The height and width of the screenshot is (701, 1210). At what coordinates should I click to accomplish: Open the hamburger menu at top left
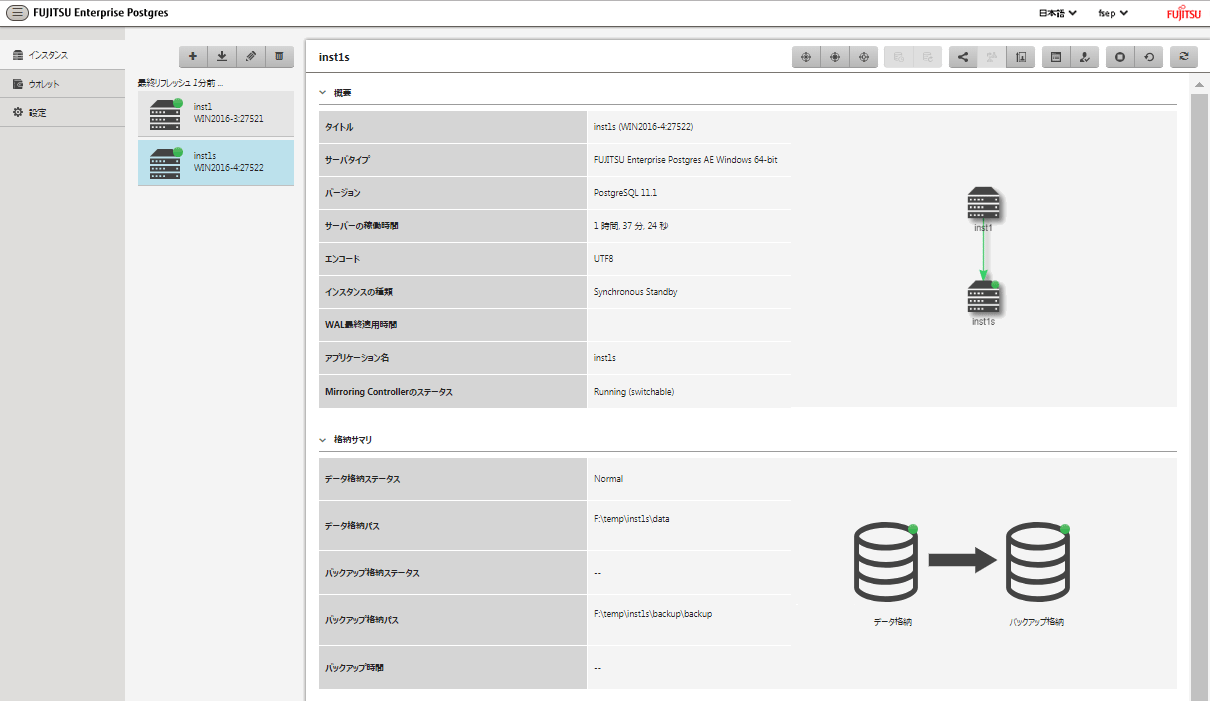coord(17,13)
